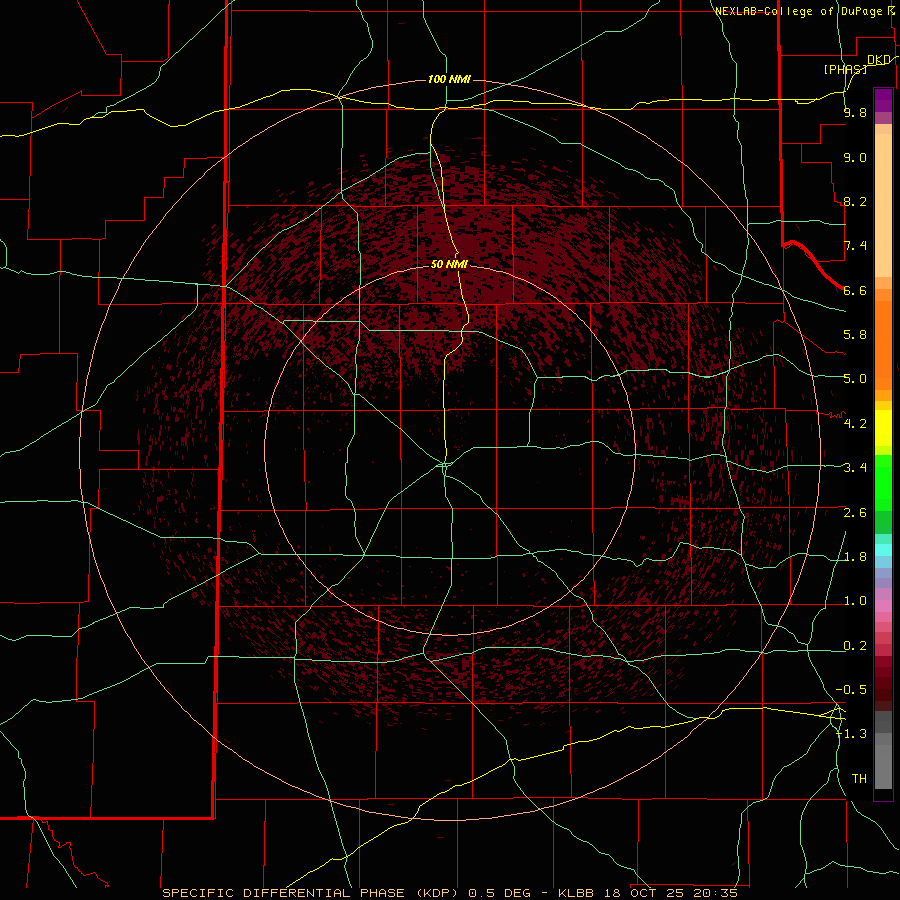The height and width of the screenshot is (900, 900).
Task: Click the SPECIFIC DIFFERENTIAL PHASE (KDP) caption
Action: 312,893
